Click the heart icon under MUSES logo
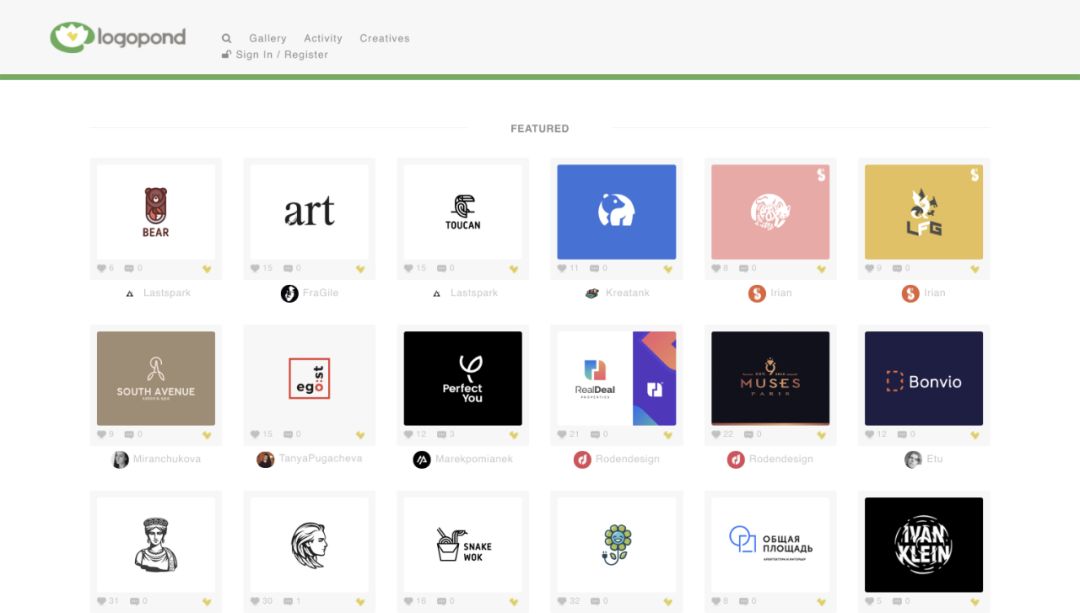This screenshot has width=1080, height=613. (x=717, y=435)
